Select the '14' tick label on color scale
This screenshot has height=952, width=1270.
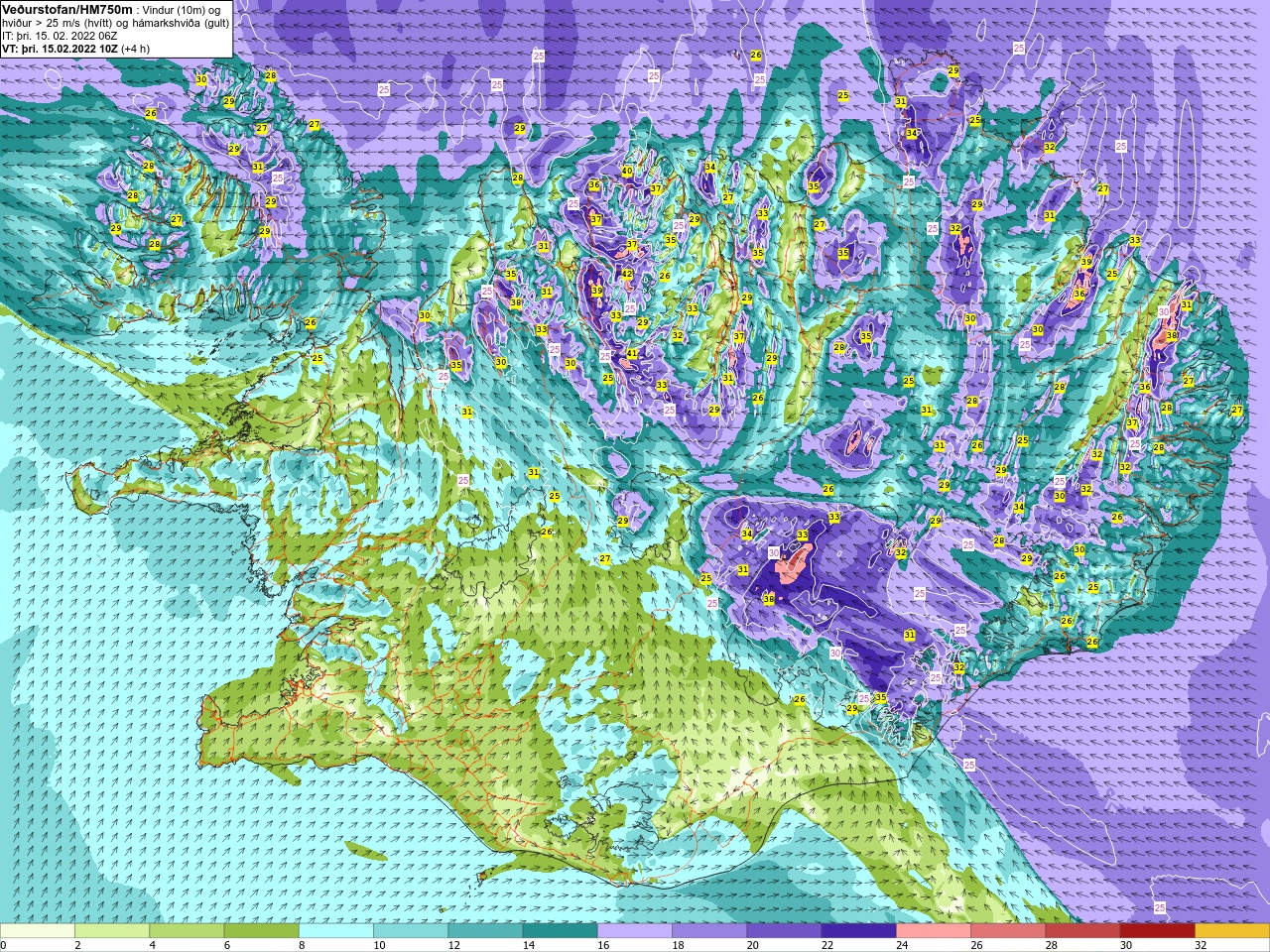528,945
